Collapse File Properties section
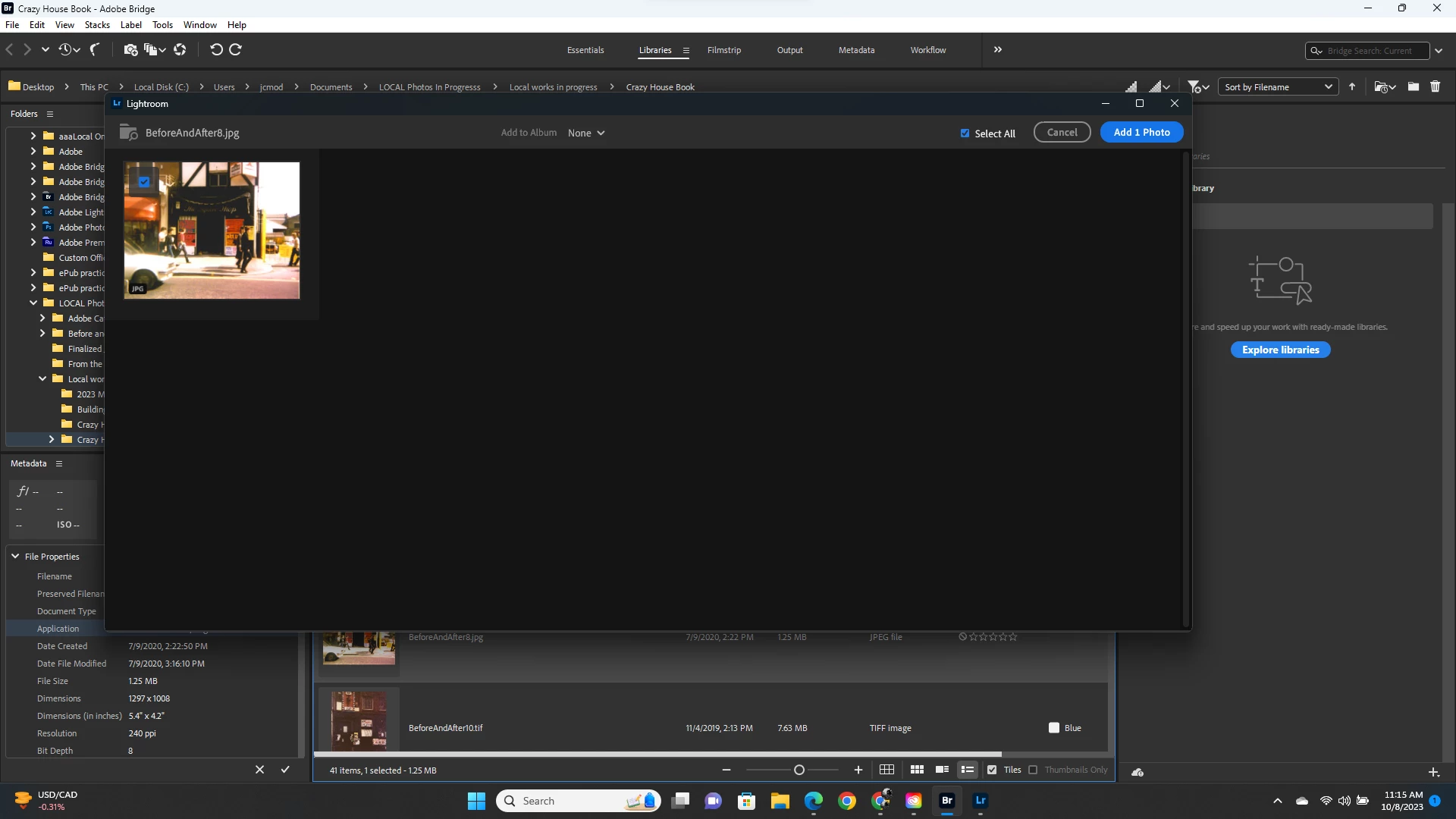 point(15,557)
